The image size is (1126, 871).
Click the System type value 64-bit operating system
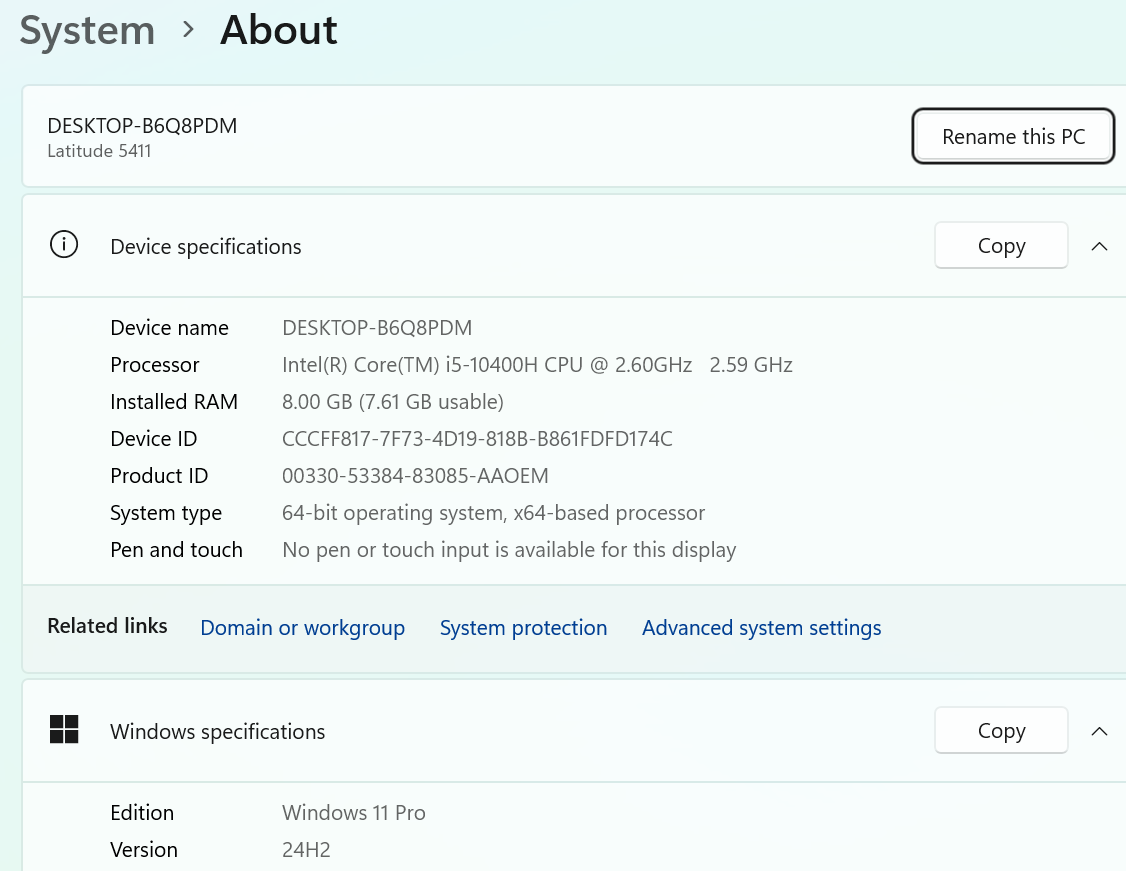pos(493,513)
